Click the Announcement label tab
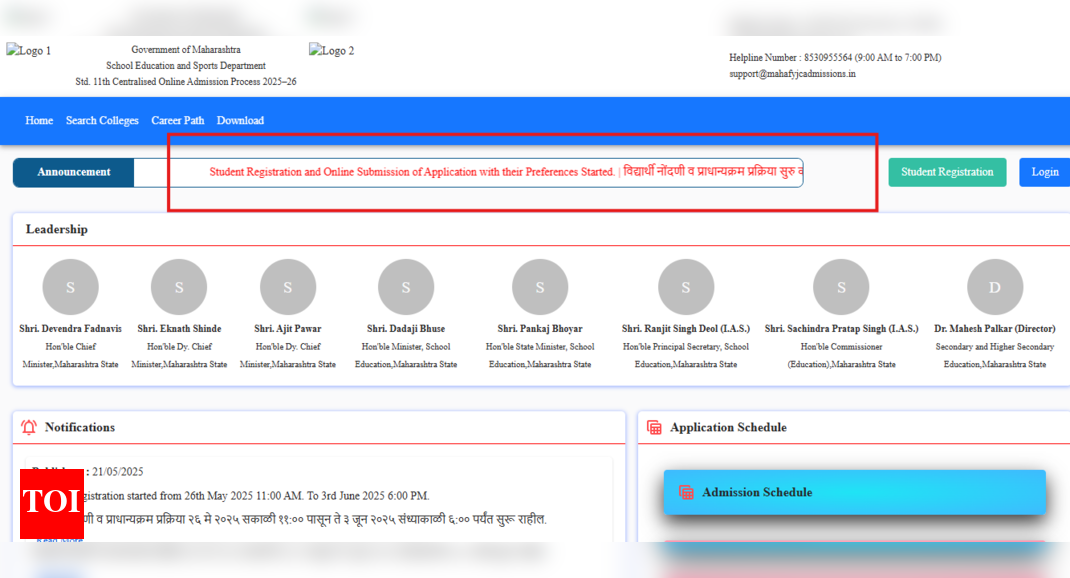The image size is (1070, 578). coord(74,172)
